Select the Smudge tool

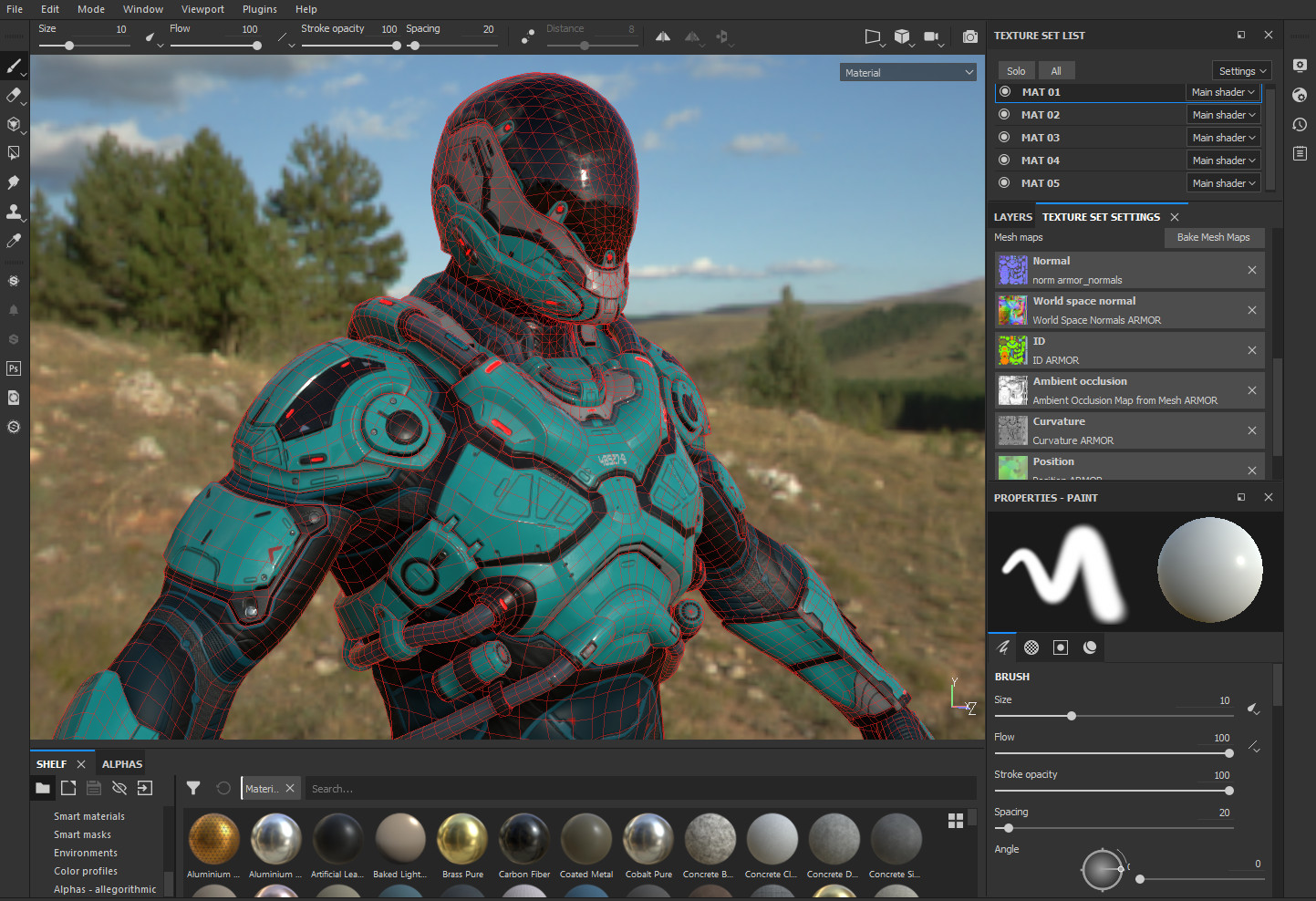tap(14, 182)
